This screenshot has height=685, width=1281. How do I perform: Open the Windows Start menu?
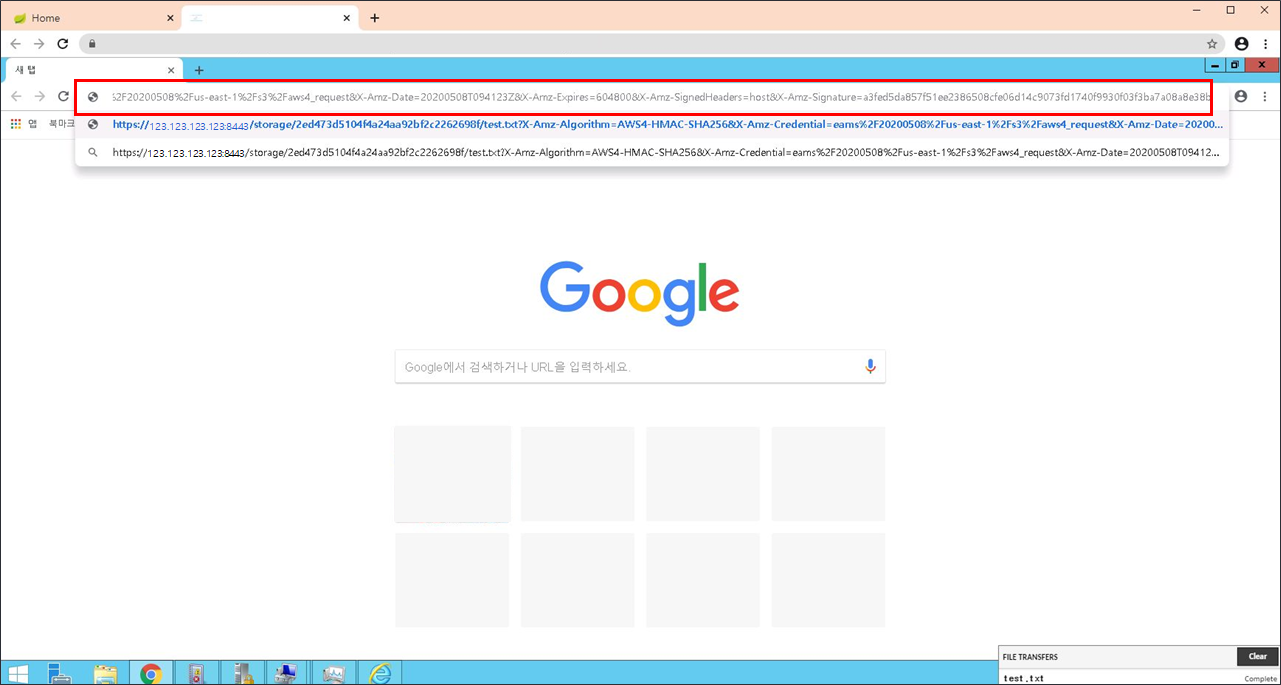tap(18, 673)
